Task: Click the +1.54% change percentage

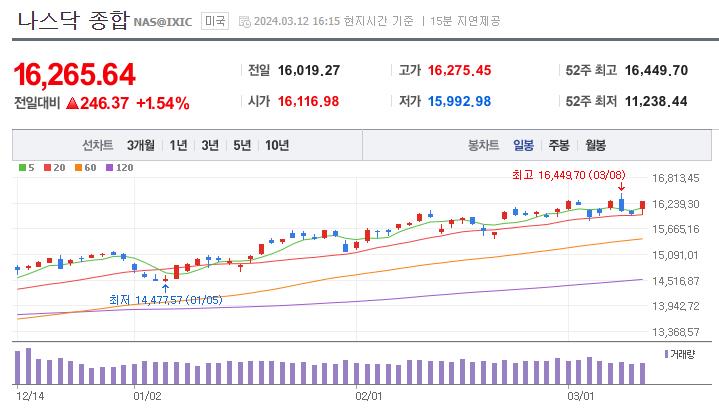Action: pos(163,103)
